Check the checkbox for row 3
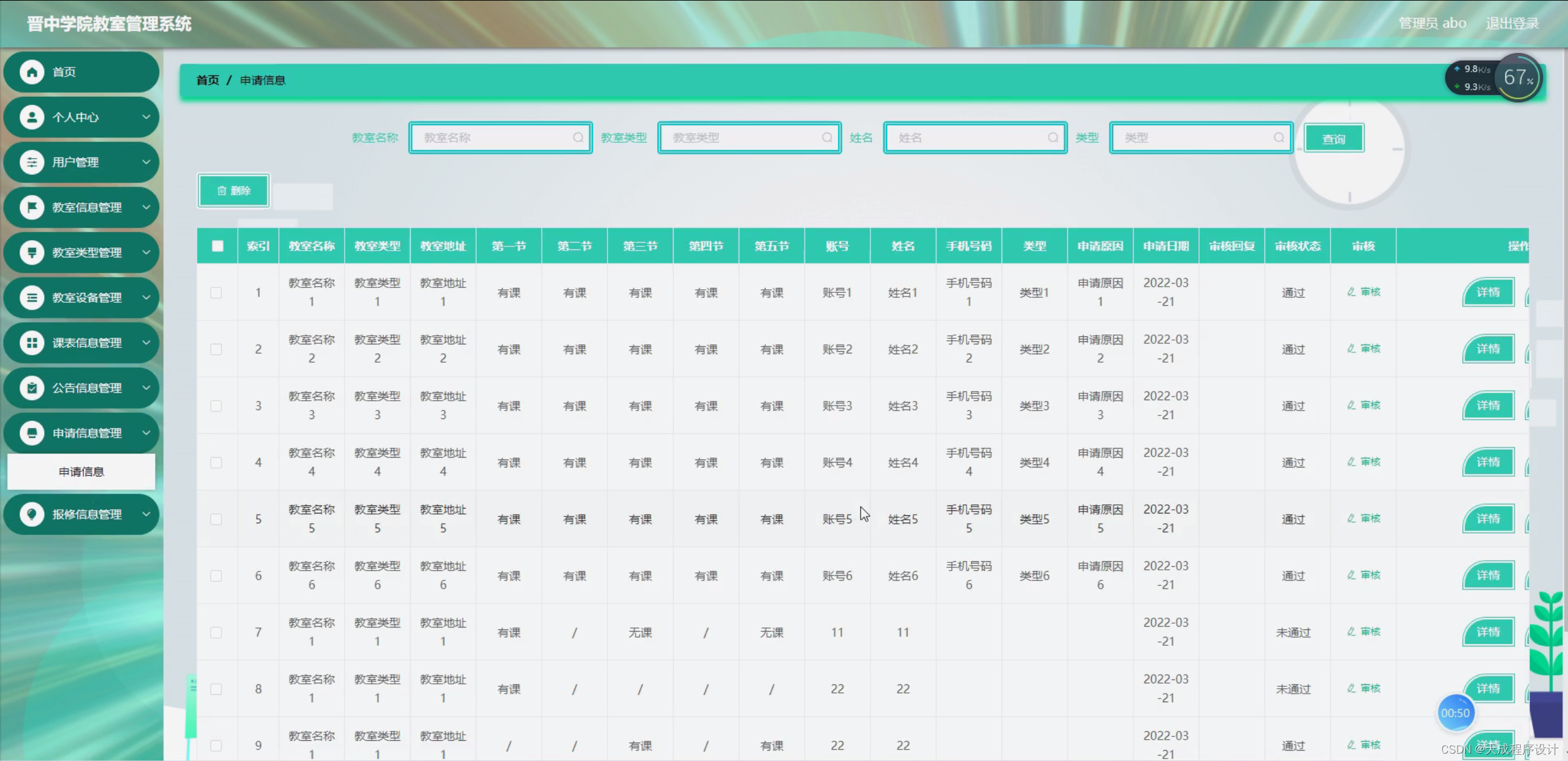The image size is (1568, 761). (216, 406)
